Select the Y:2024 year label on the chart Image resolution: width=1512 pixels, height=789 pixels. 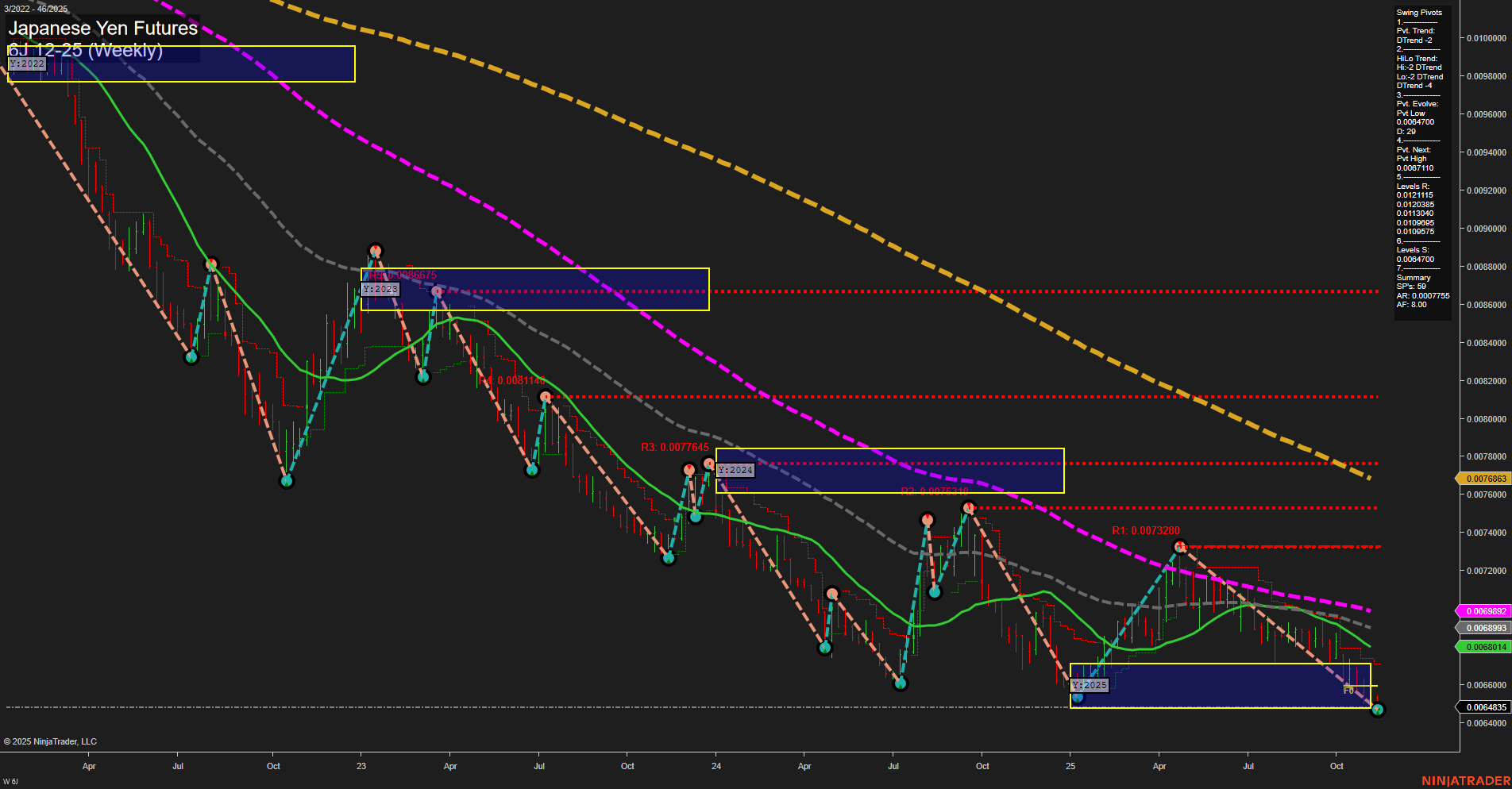coord(735,470)
